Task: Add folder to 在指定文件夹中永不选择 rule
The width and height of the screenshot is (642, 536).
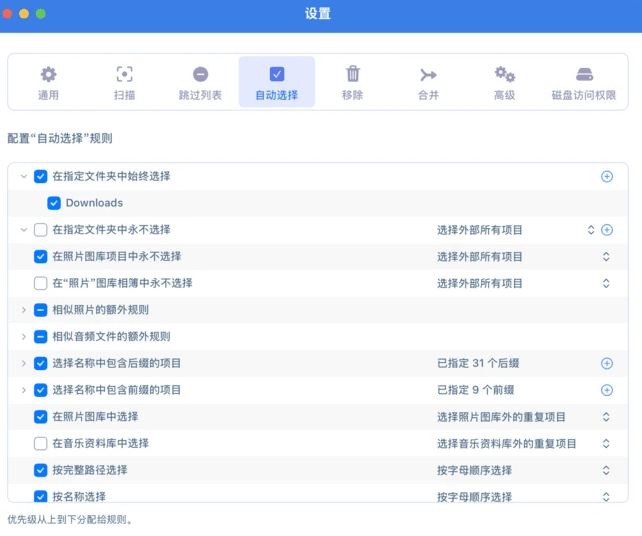Action: pos(607,230)
